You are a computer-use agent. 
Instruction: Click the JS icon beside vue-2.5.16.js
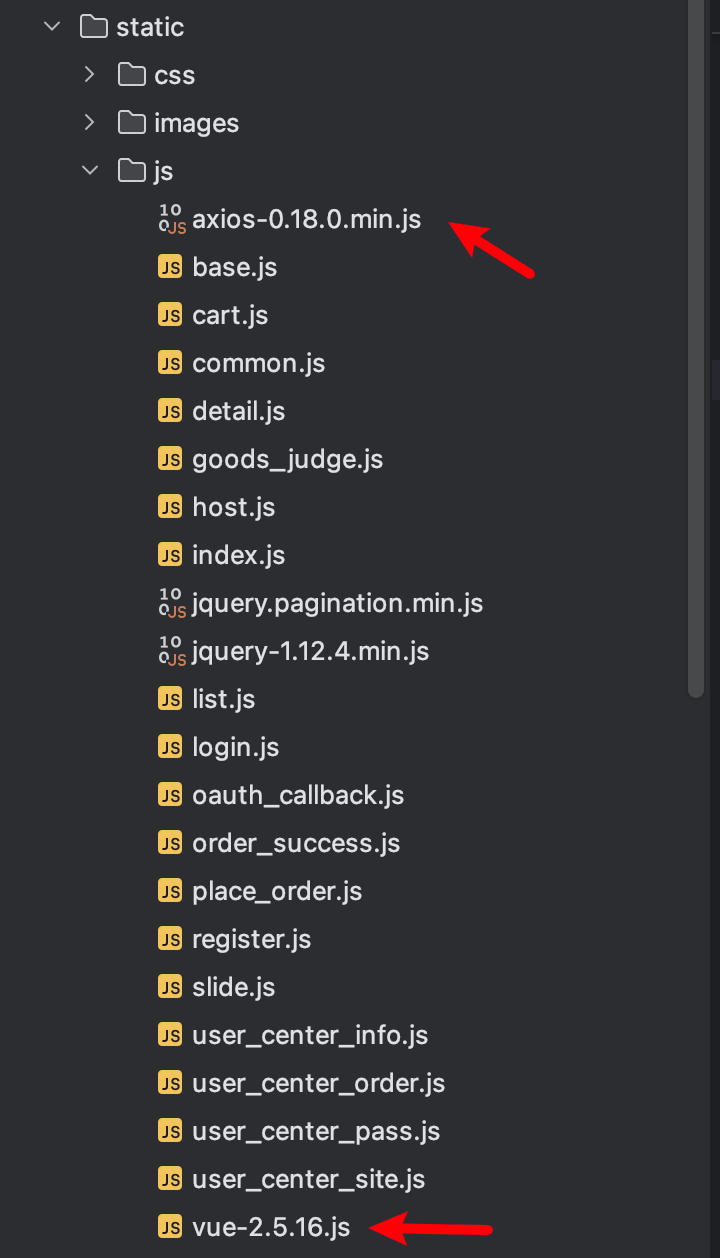tap(171, 1227)
